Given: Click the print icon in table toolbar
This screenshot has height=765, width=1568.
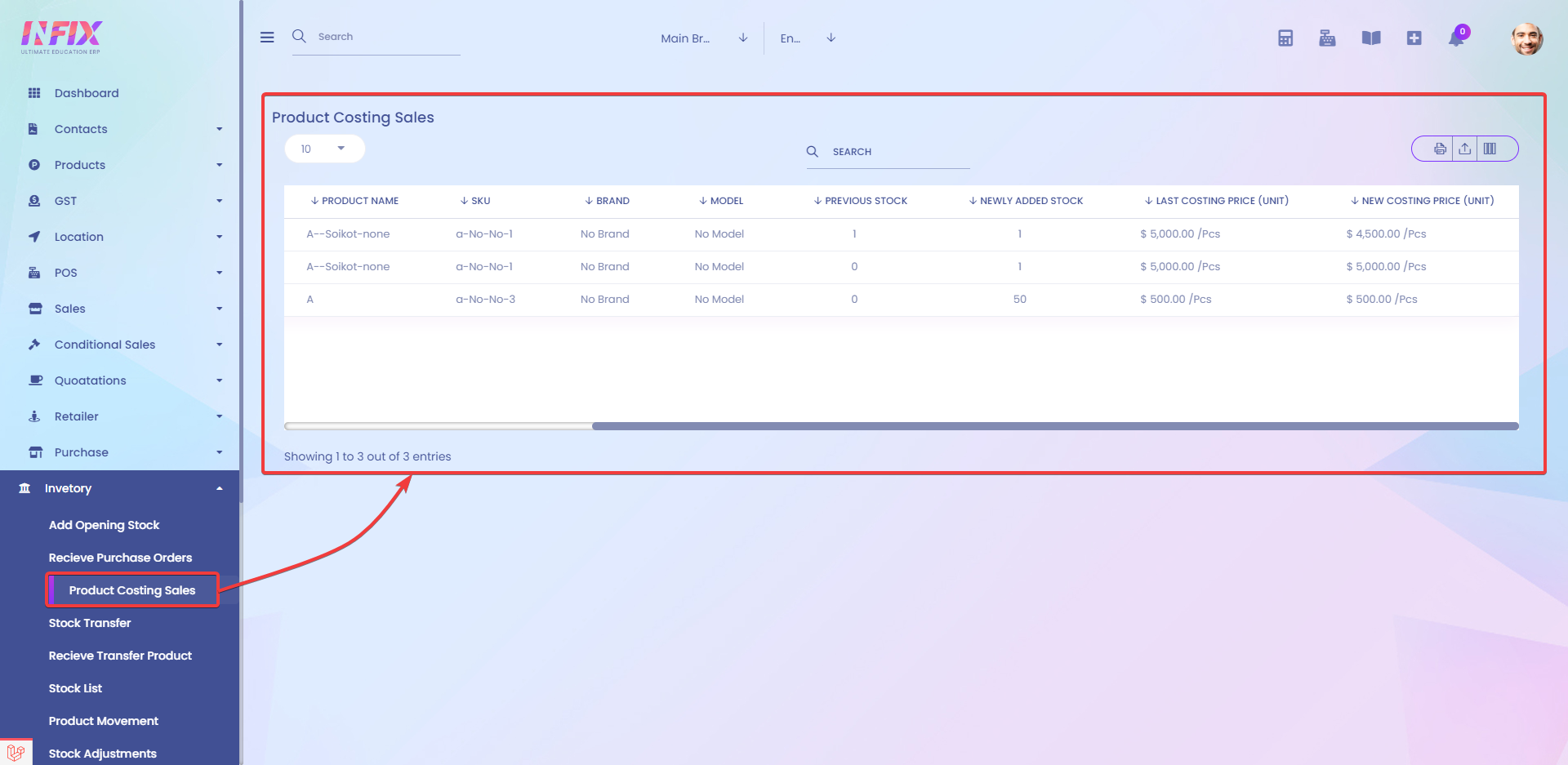Looking at the screenshot, I should coord(1440,149).
